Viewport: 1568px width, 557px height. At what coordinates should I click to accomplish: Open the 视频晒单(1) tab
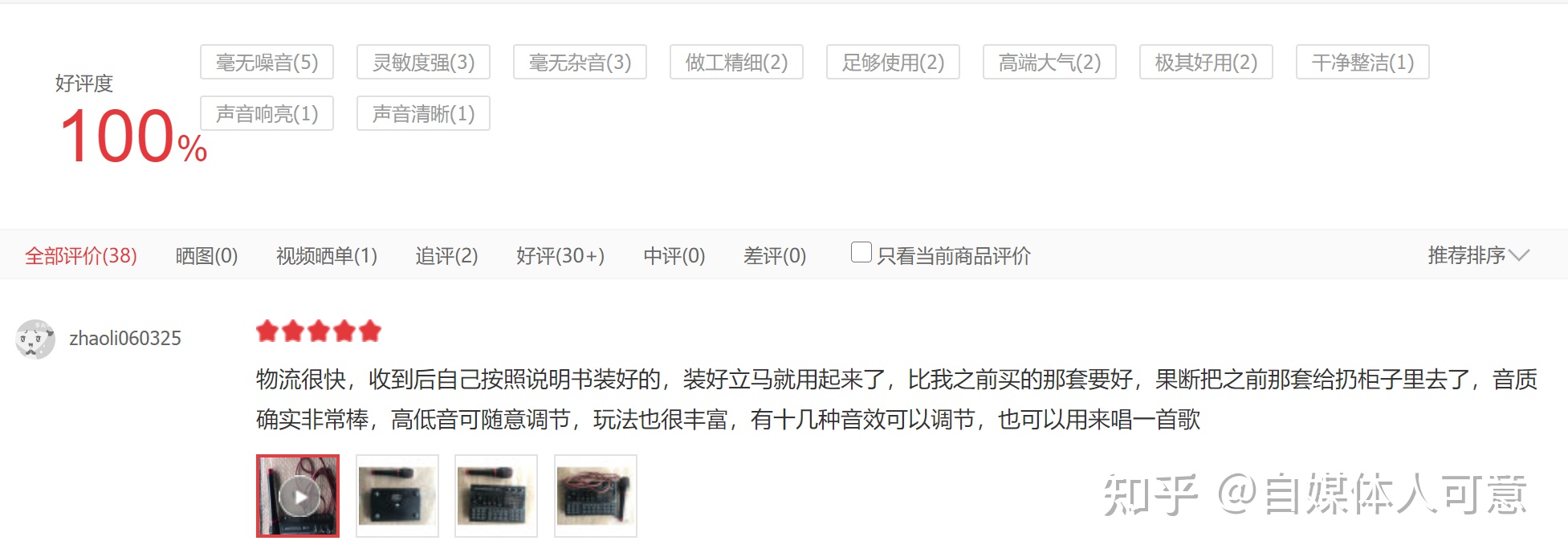pyautogui.click(x=327, y=256)
